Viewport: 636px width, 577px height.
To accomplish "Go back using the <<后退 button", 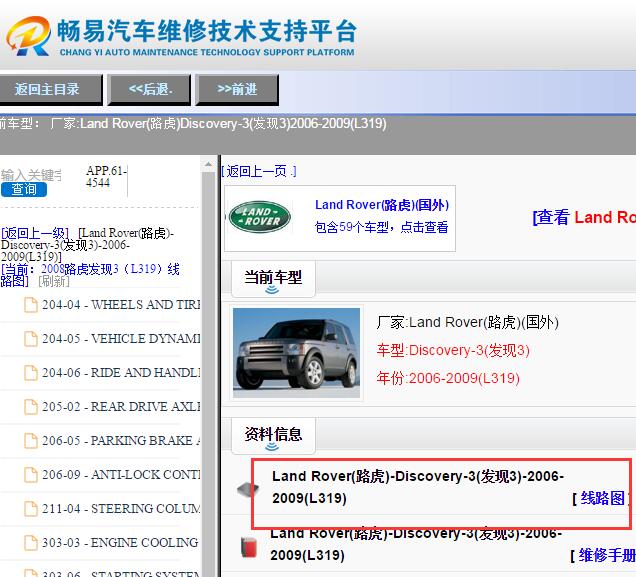I will 149,89.
